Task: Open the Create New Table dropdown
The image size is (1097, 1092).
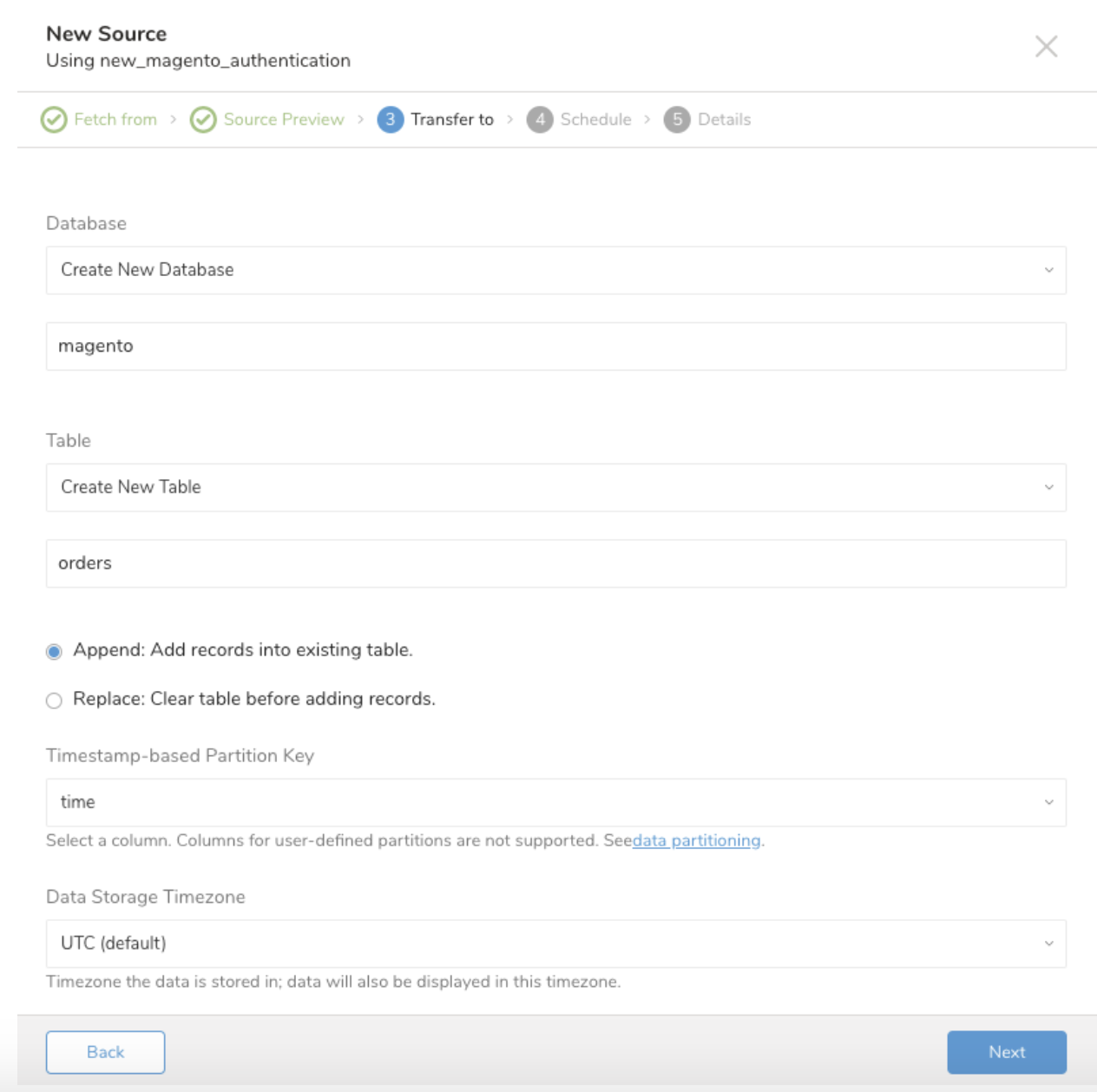Action: pos(555,487)
